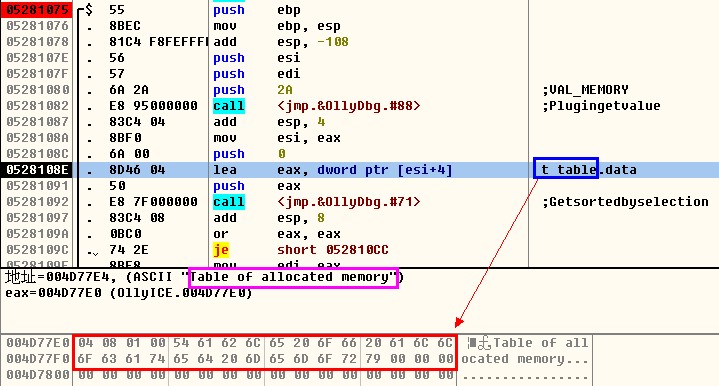This screenshot has width=719, height=386.
Task: Click operand eax, eax
Action: [x=309, y=234]
